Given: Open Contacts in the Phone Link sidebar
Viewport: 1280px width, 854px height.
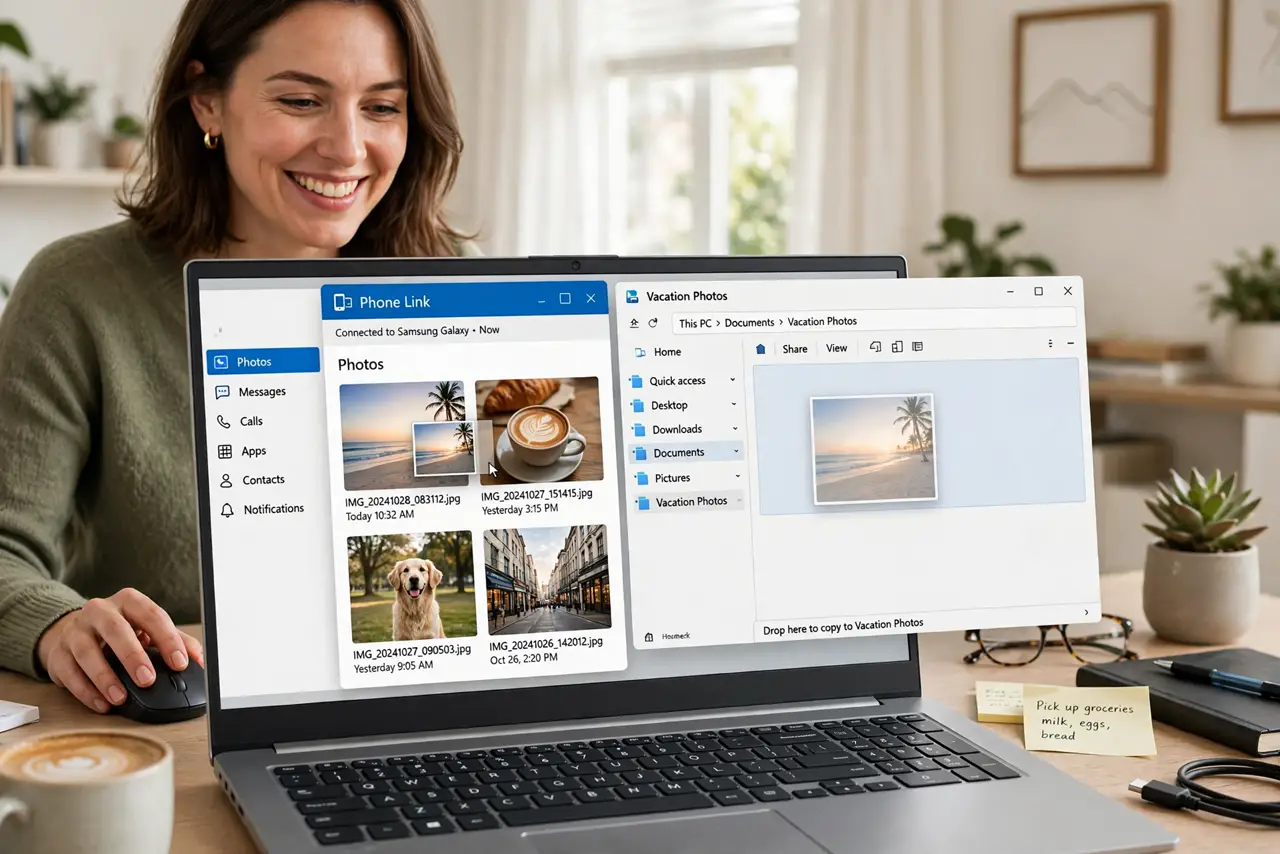Looking at the screenshot, I should 252,480.
